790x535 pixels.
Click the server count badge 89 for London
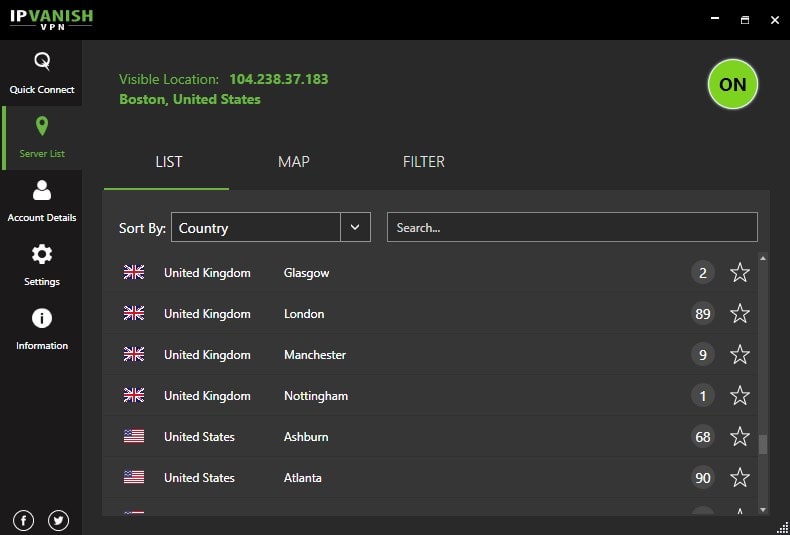[703, 314]
